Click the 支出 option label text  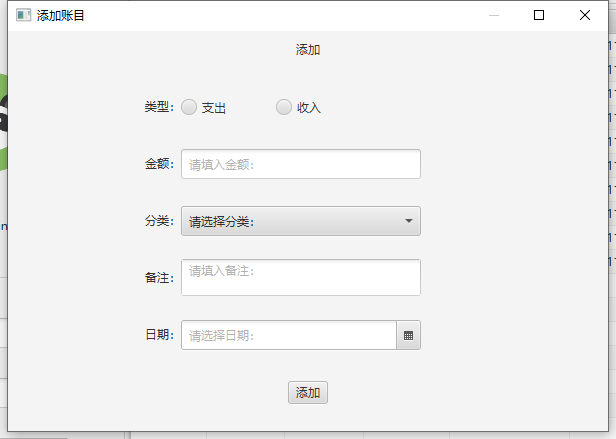(x=214, y=108)
